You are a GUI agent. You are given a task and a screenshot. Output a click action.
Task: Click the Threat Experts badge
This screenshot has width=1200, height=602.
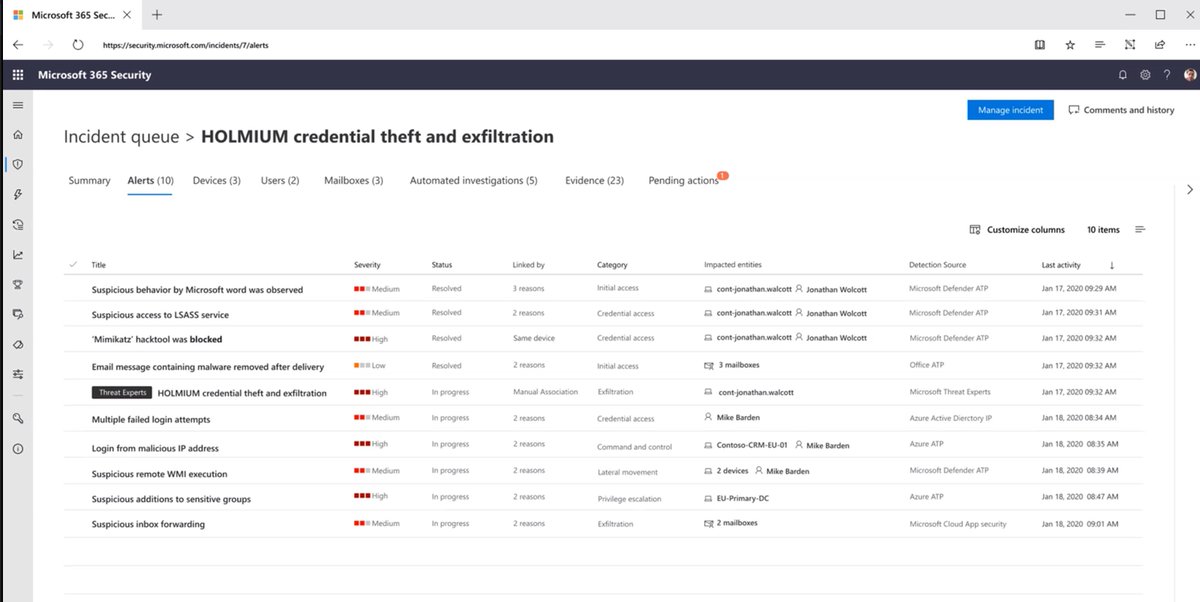(121, 393)
